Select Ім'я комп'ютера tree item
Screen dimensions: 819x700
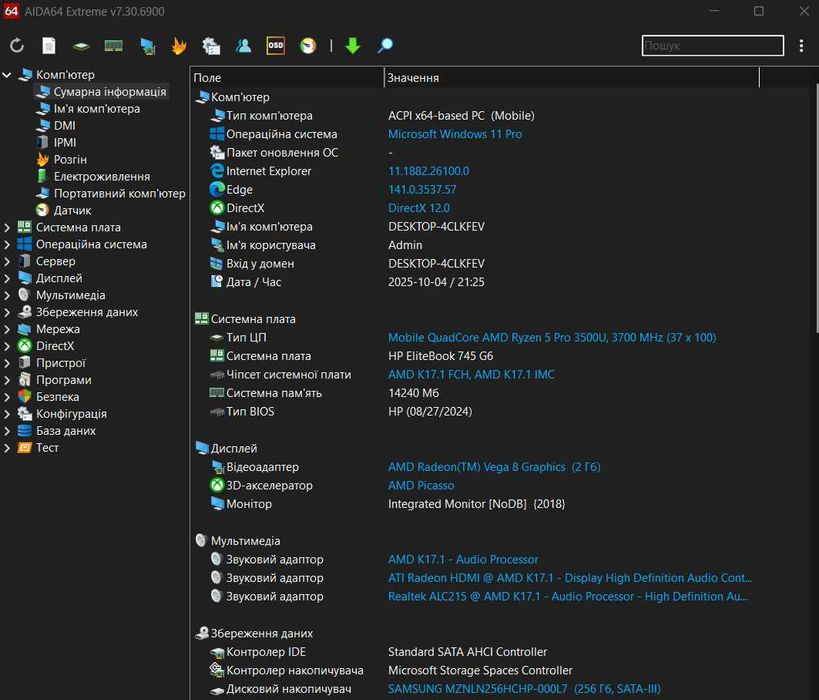tap(97, 109)
